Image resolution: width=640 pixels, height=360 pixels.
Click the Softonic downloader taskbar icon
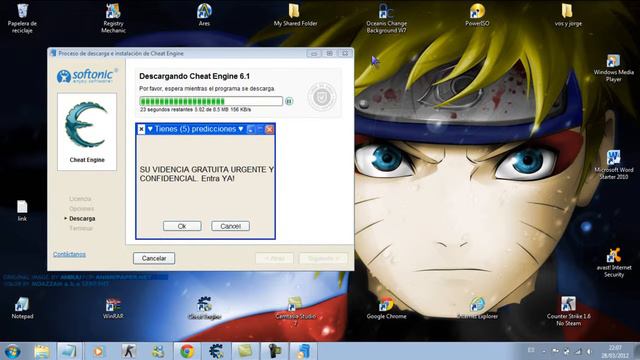(303, 351)
